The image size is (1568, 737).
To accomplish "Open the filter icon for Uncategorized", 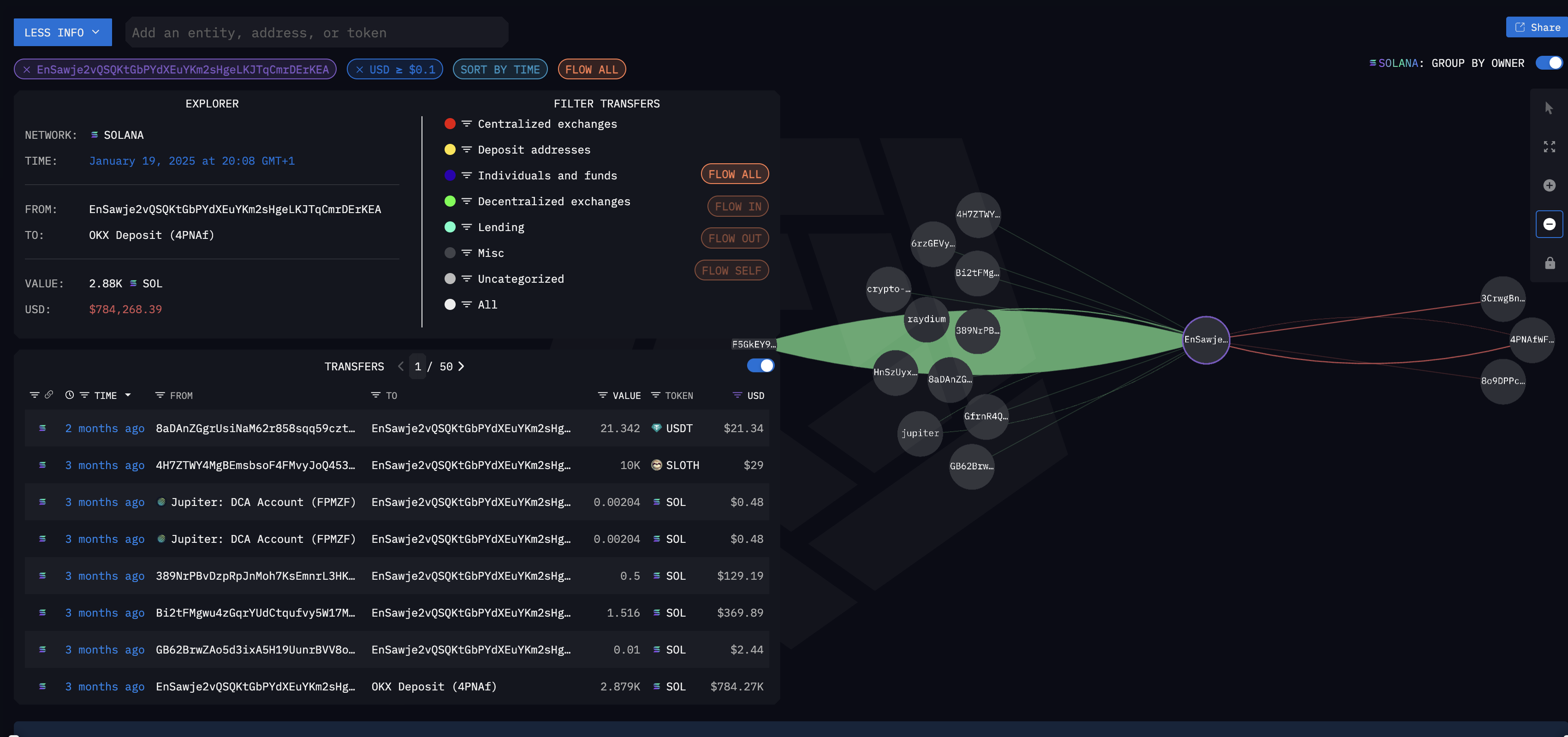I will (x=466, y=279).
